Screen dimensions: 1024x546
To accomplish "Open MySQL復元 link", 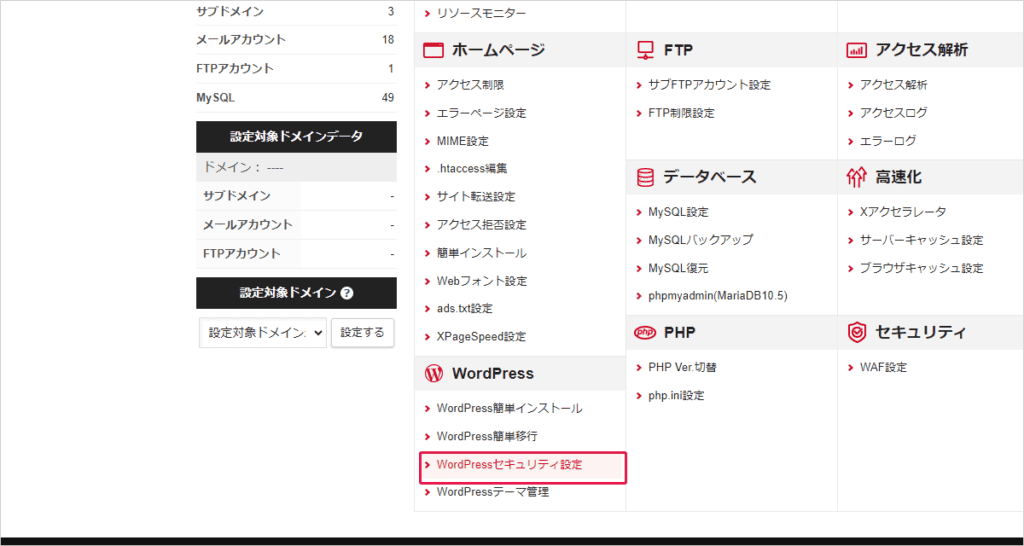I will point(678,268).
